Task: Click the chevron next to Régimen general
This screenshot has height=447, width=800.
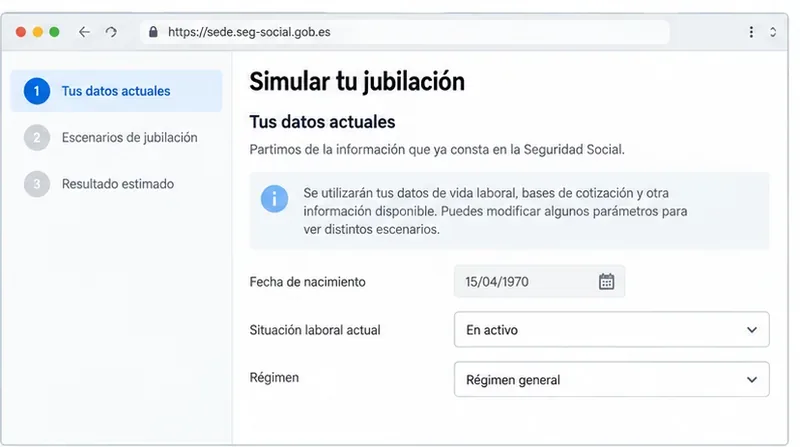Action: tap(752, 380)
